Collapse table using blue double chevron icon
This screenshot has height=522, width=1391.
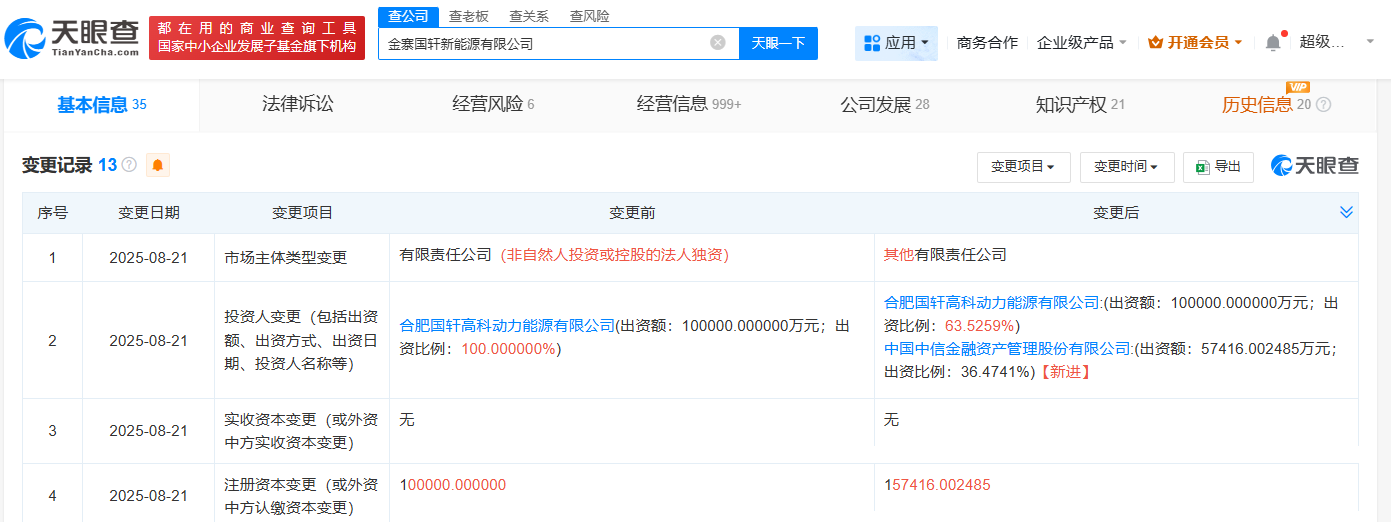(1346, 212)
